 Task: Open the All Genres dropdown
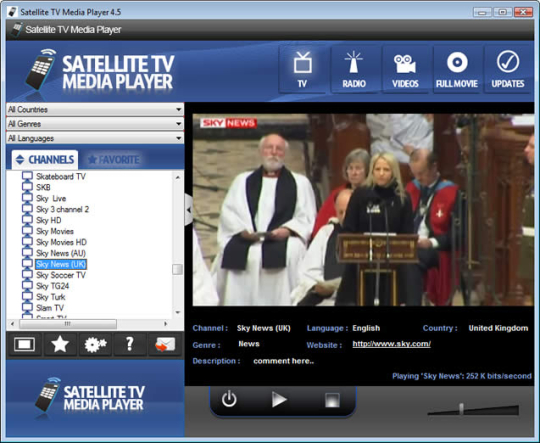pos(95,124)
